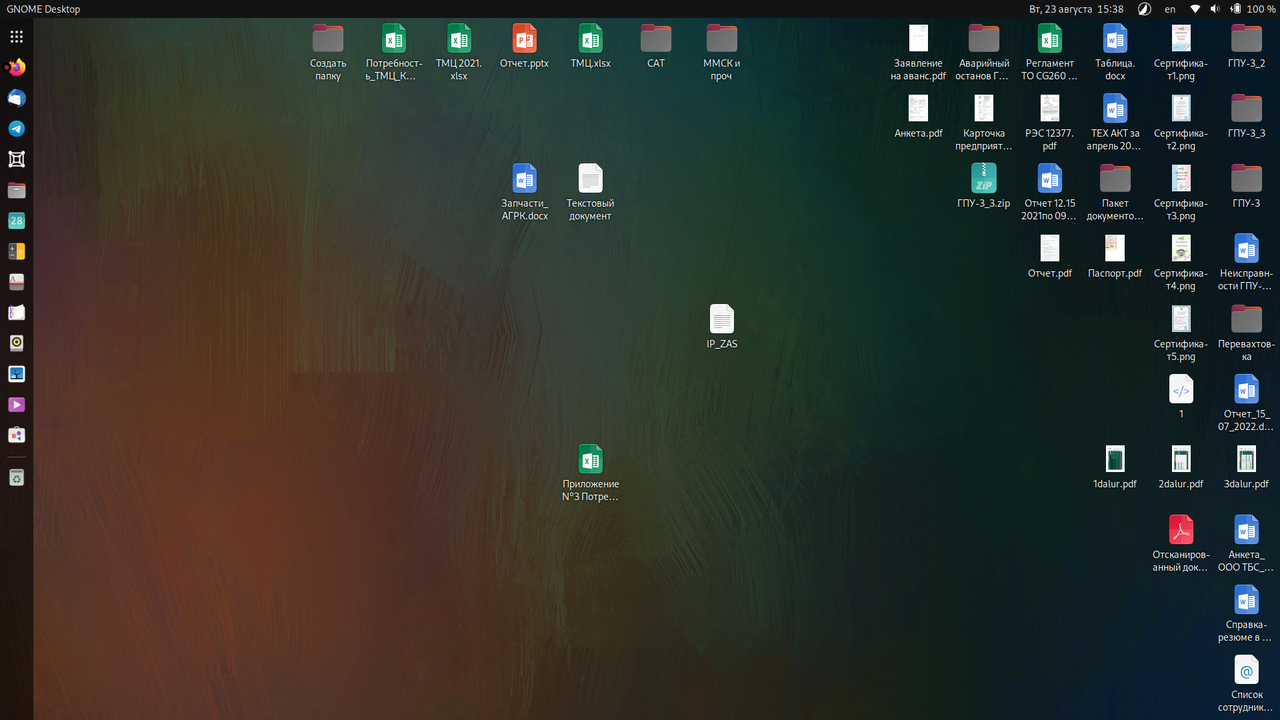Screen dimensions: 1280x720
Task: Select the Аварийный останов folder
Action: 984,53
